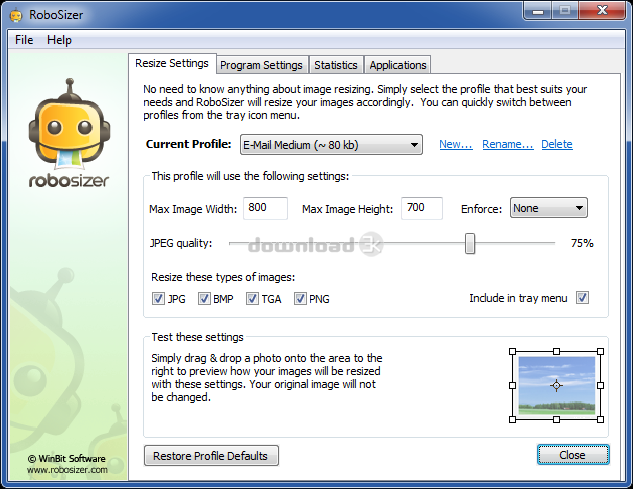Screen dimensions: 633x489
Task: Open the File menu
Action: (24, 40)
